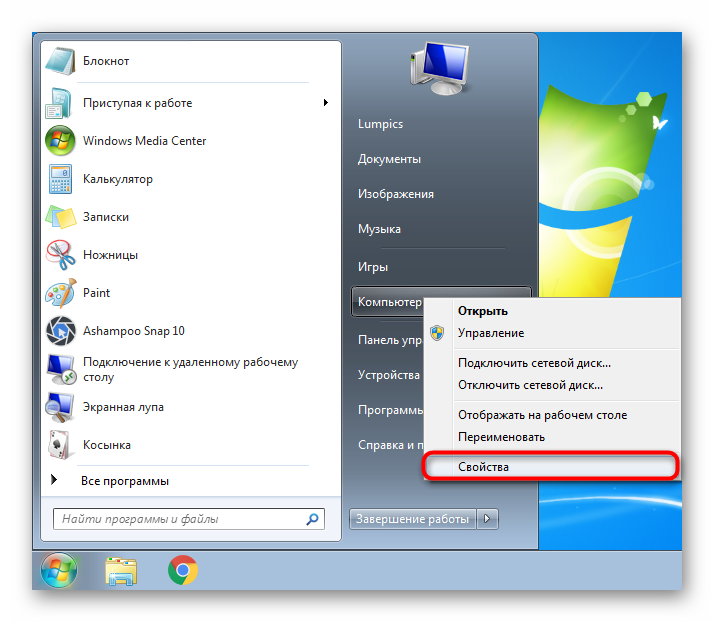Click the magnifier search icon

(312, 519)
